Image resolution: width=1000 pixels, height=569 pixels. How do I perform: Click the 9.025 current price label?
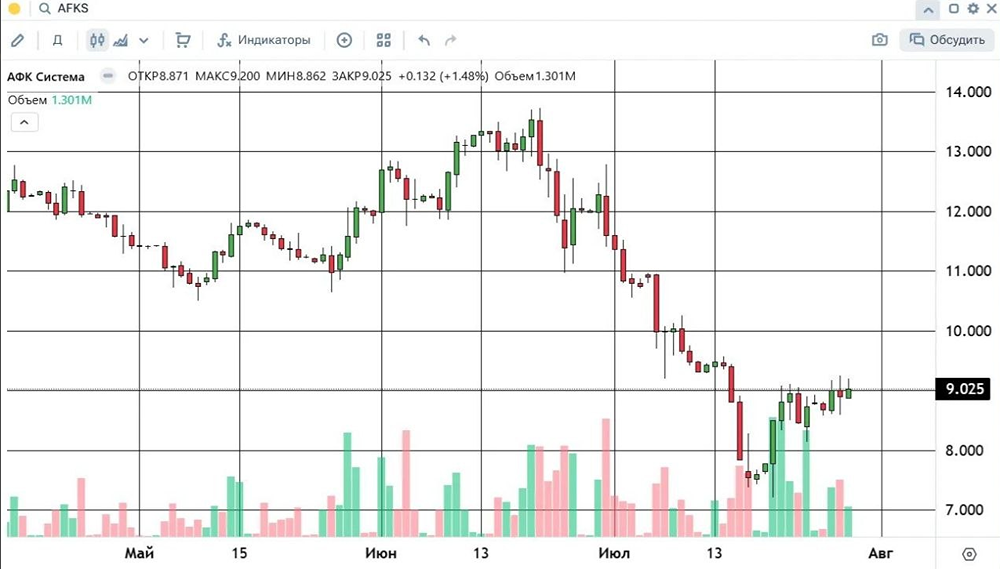coord(963,389)
